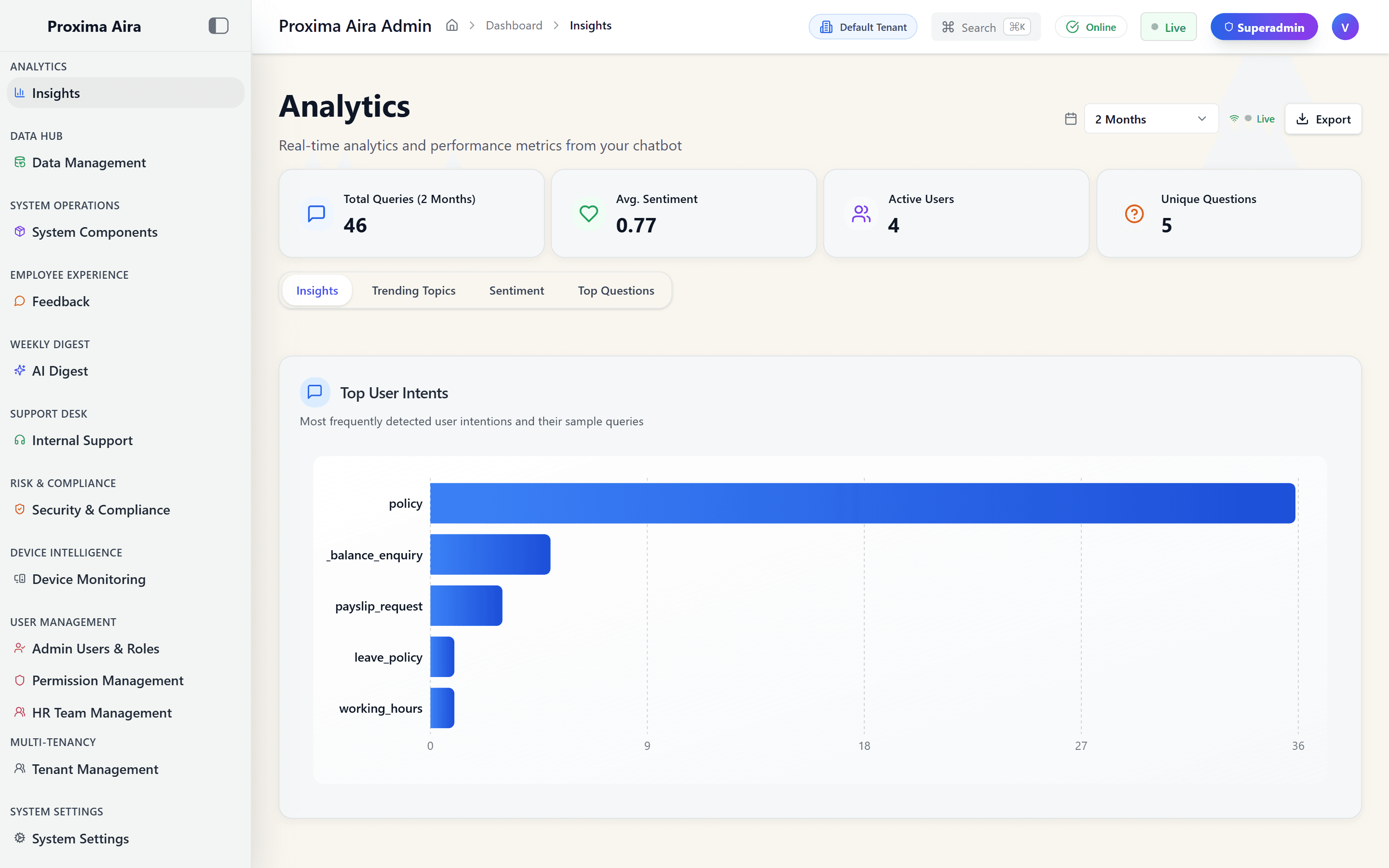Click the calendar icon beside date range
1389x868 pixels.
(1071, 119)
